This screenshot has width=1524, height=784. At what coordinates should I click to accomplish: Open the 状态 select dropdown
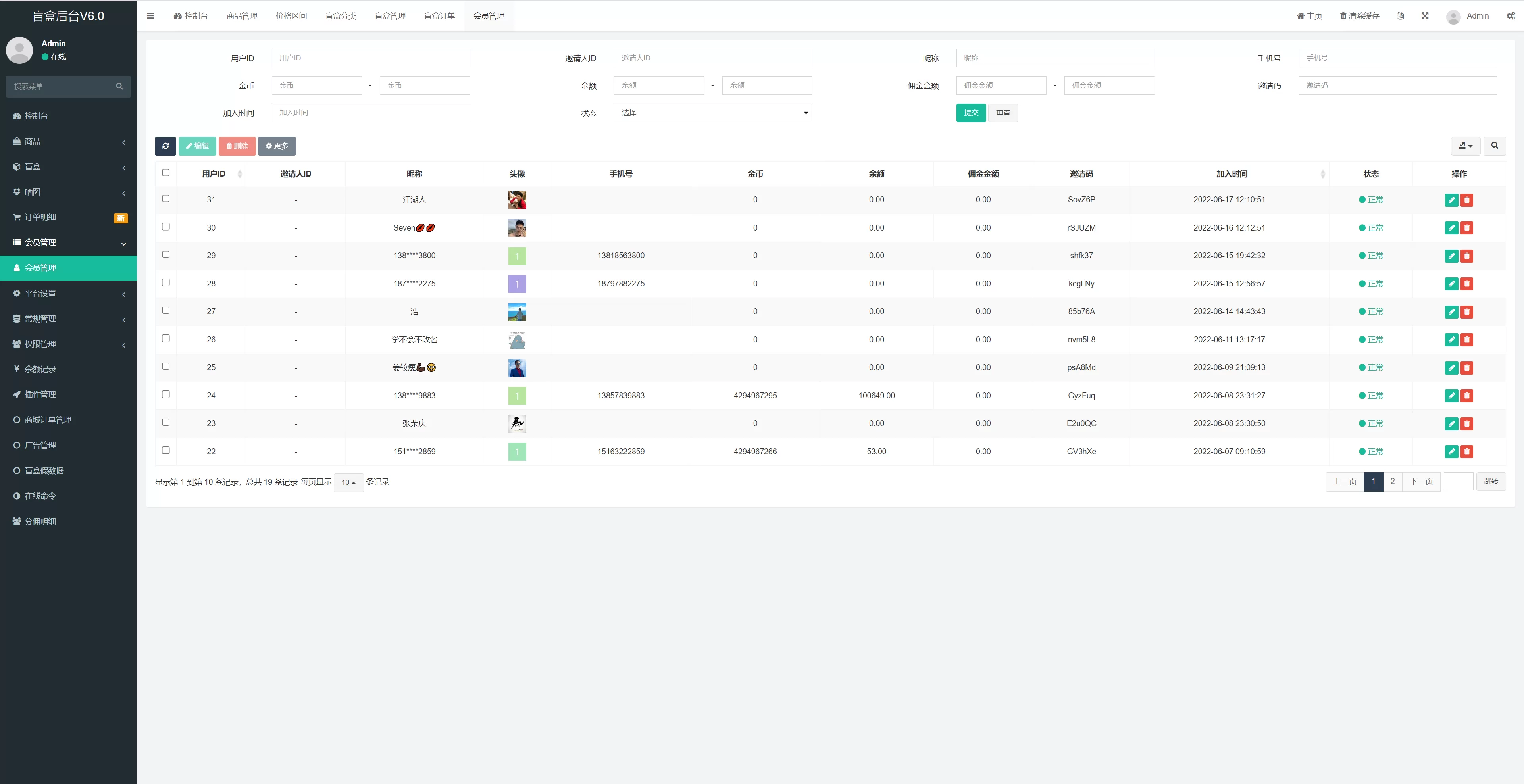pos(712,113)
